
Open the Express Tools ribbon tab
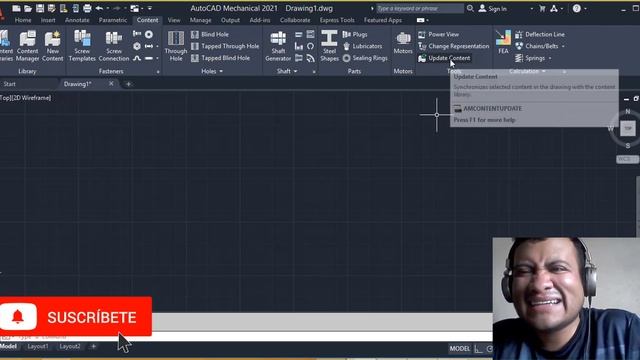point(337,20)
